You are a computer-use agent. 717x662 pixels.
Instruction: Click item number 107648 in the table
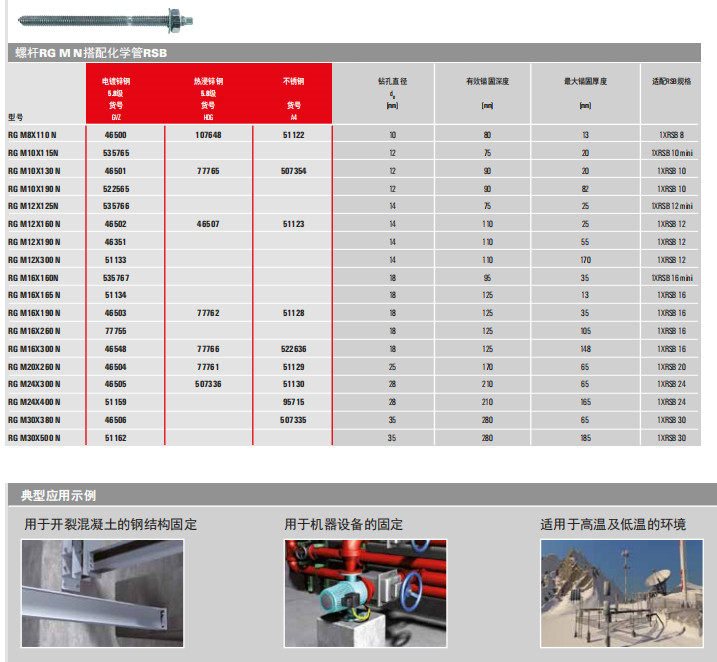tap(208, 135)
